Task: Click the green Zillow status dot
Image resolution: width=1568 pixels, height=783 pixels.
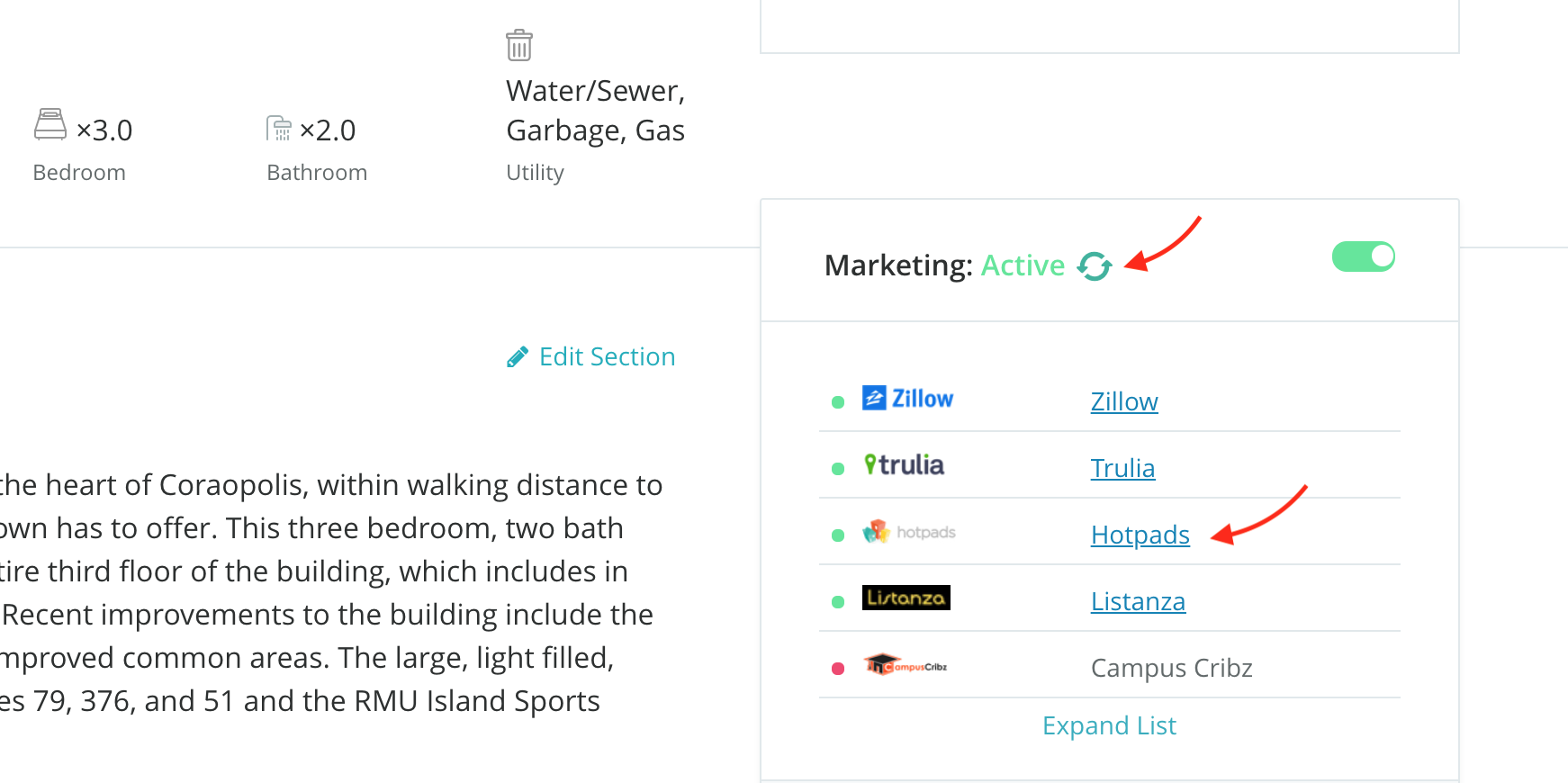Action: (838, 402)
